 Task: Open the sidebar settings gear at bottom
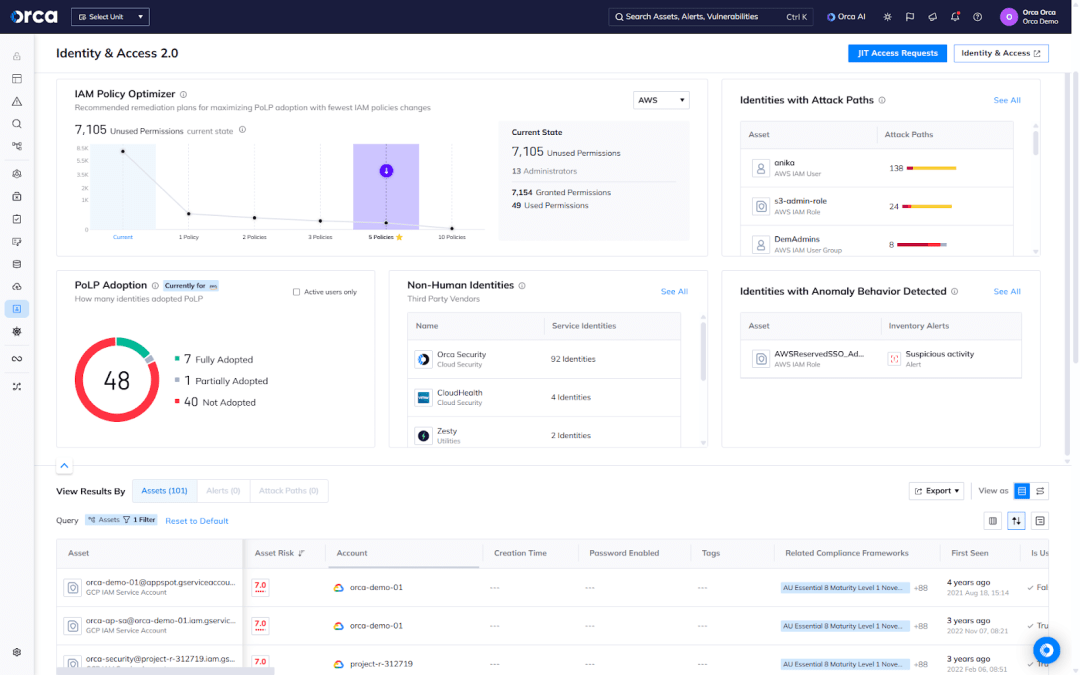coord(17,652)
